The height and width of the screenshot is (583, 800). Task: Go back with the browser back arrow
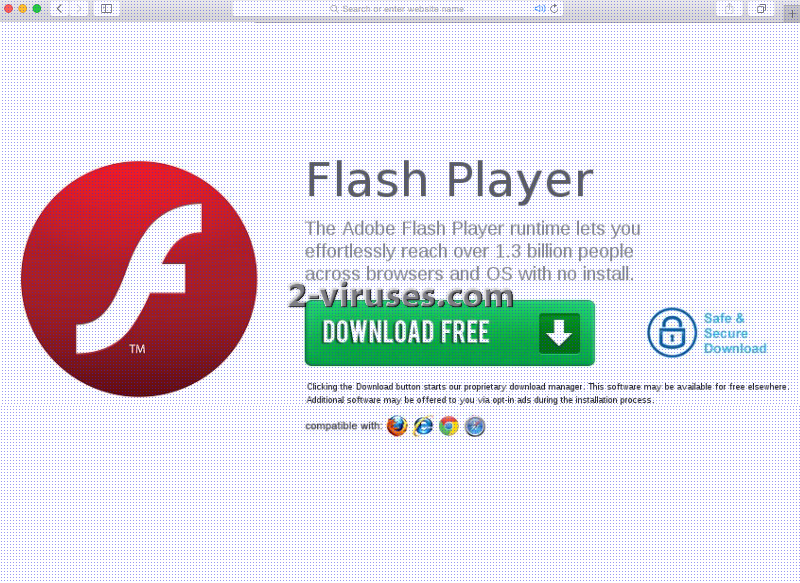point(59,9)
